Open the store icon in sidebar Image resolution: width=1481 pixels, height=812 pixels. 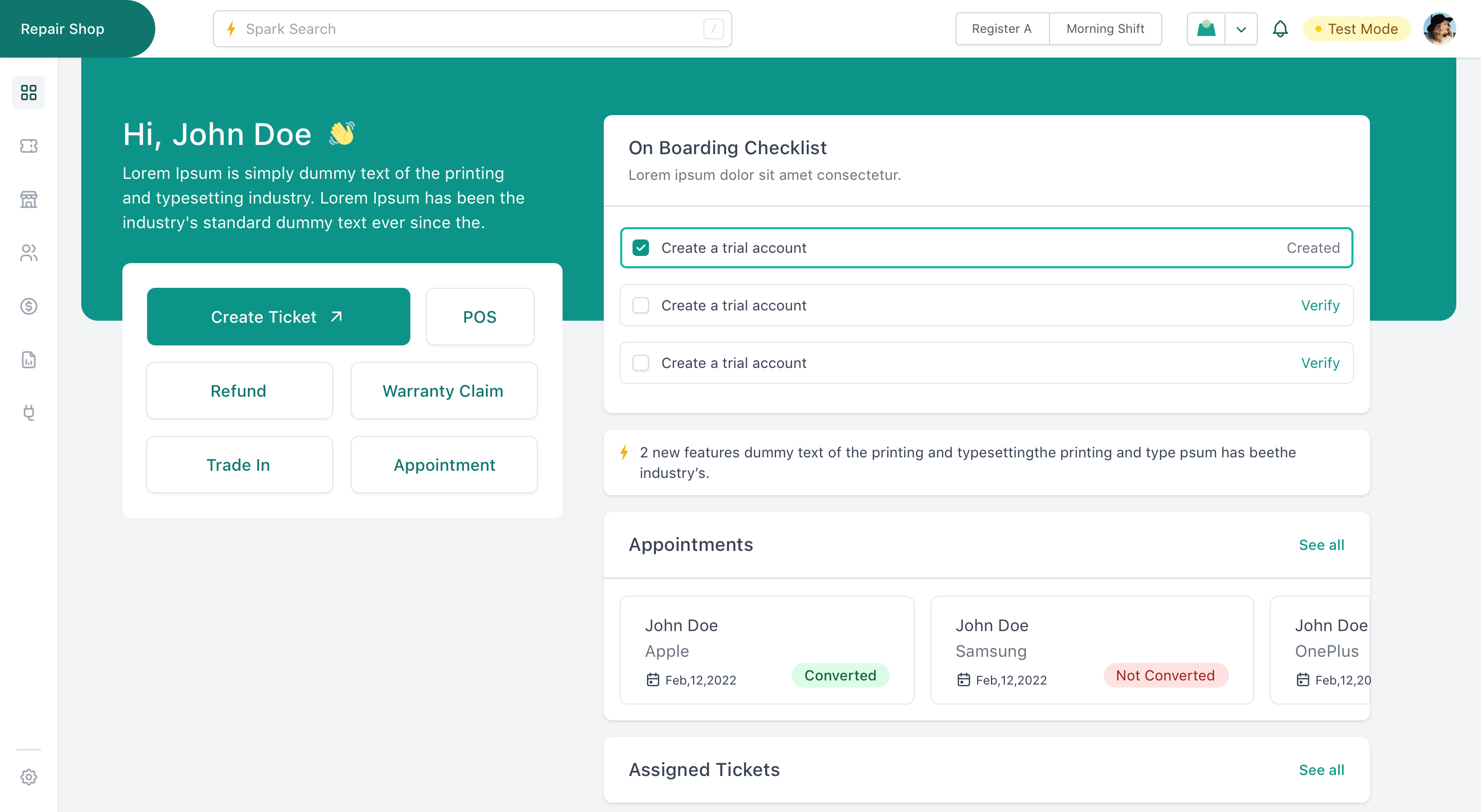(x=29, y=199)
